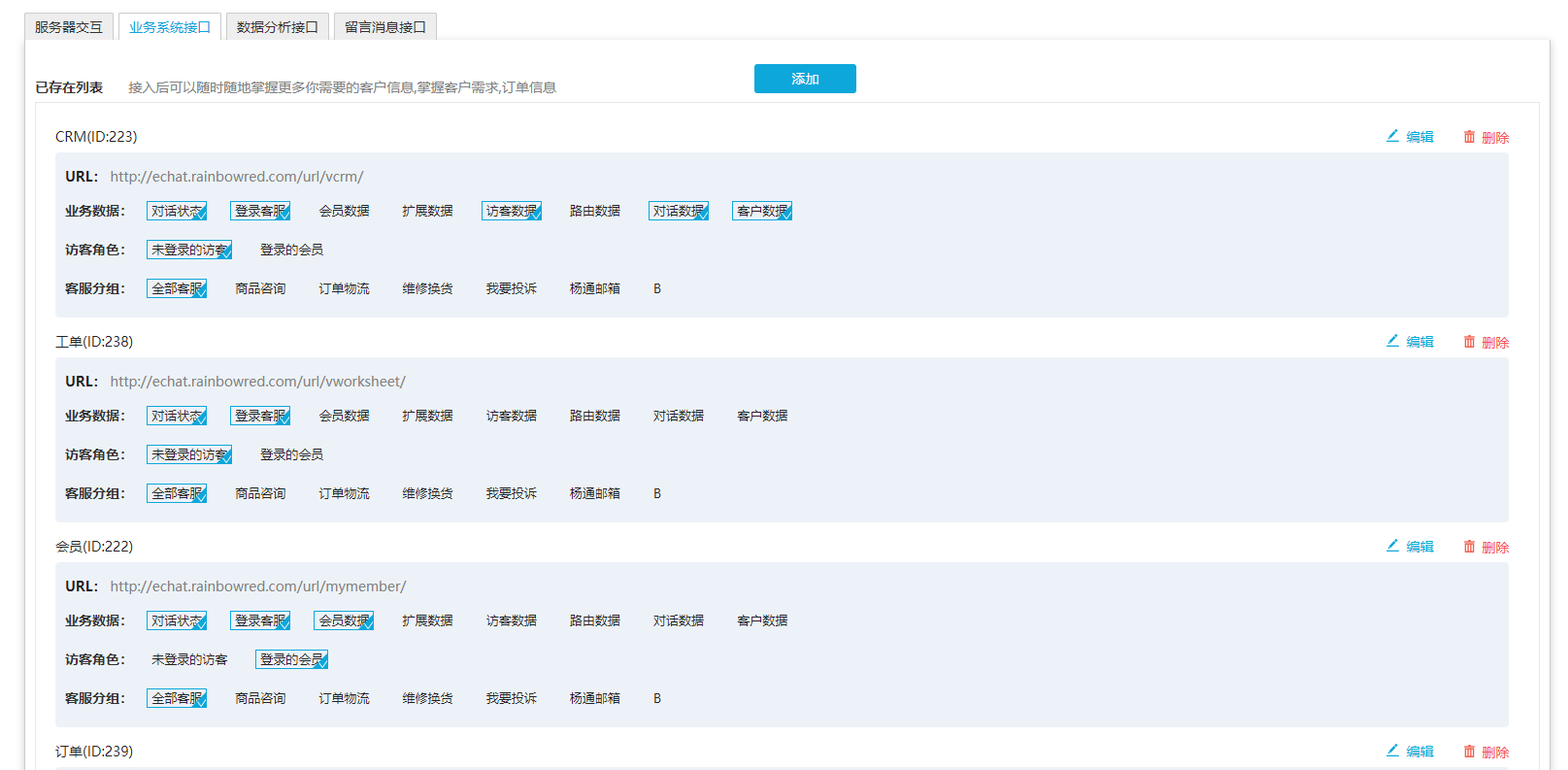1568x770 pixels.
Task: Open the CRM vcrm URL link
Action: 236,177
